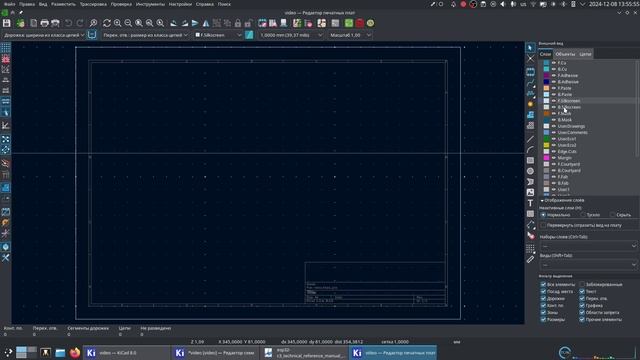Open the layer presets (Ctrl+Tab) dropdown

(588, 246)
